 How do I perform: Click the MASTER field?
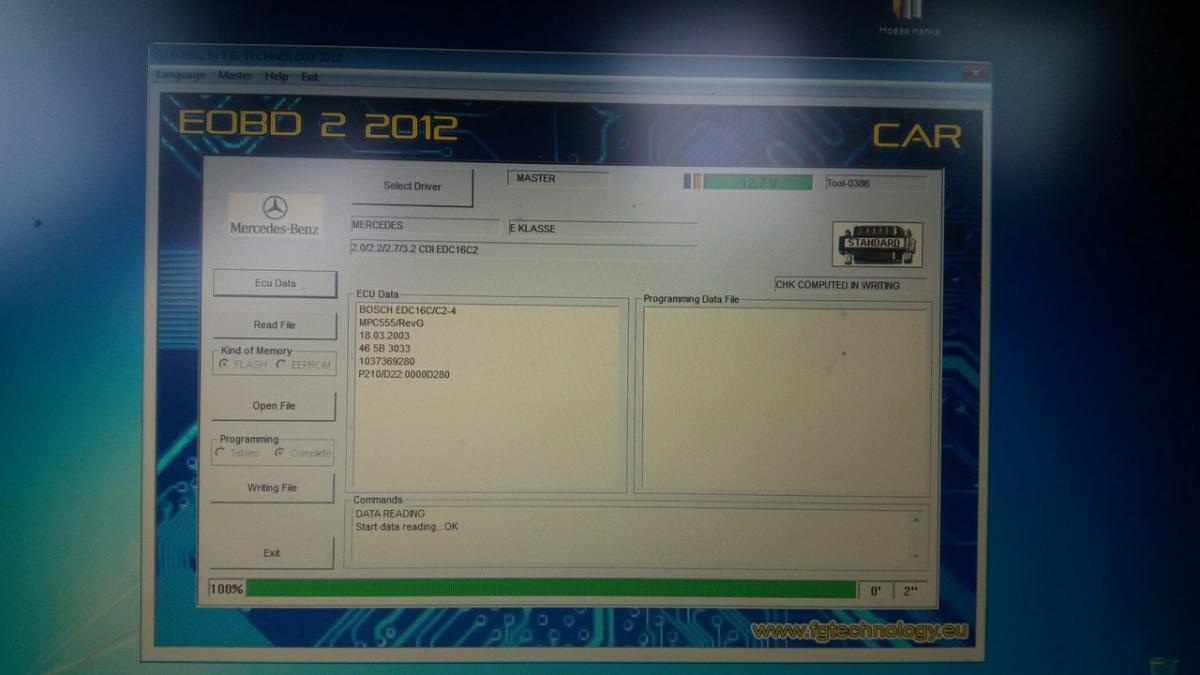pyautogui.click(x=558, y=179)
